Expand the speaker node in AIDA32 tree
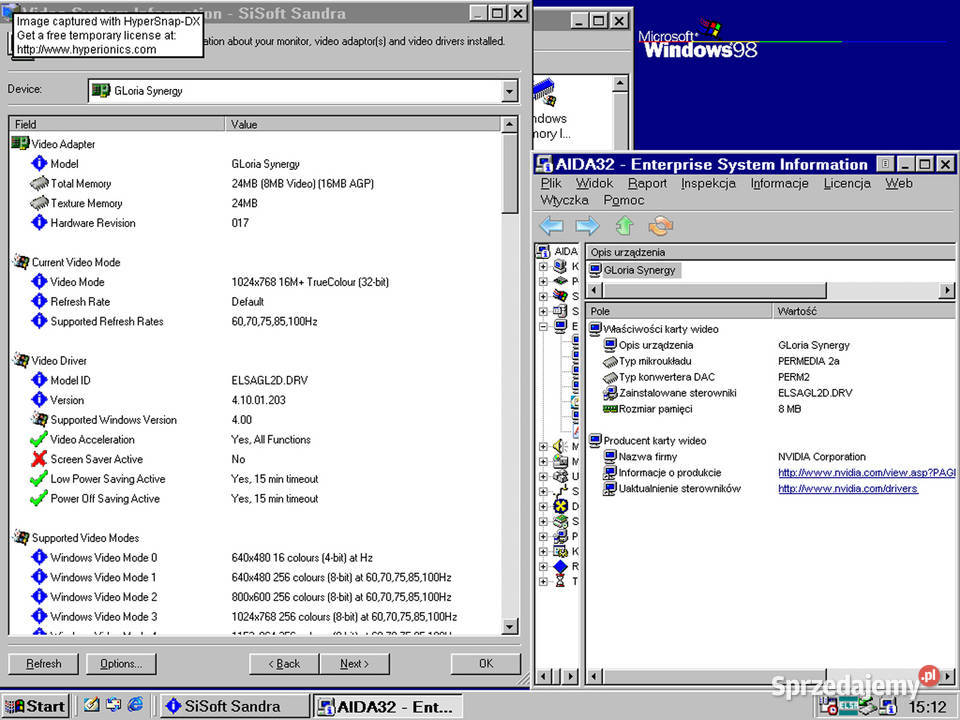The height and width of the screenshot is (720, 960). coord(543,446)
